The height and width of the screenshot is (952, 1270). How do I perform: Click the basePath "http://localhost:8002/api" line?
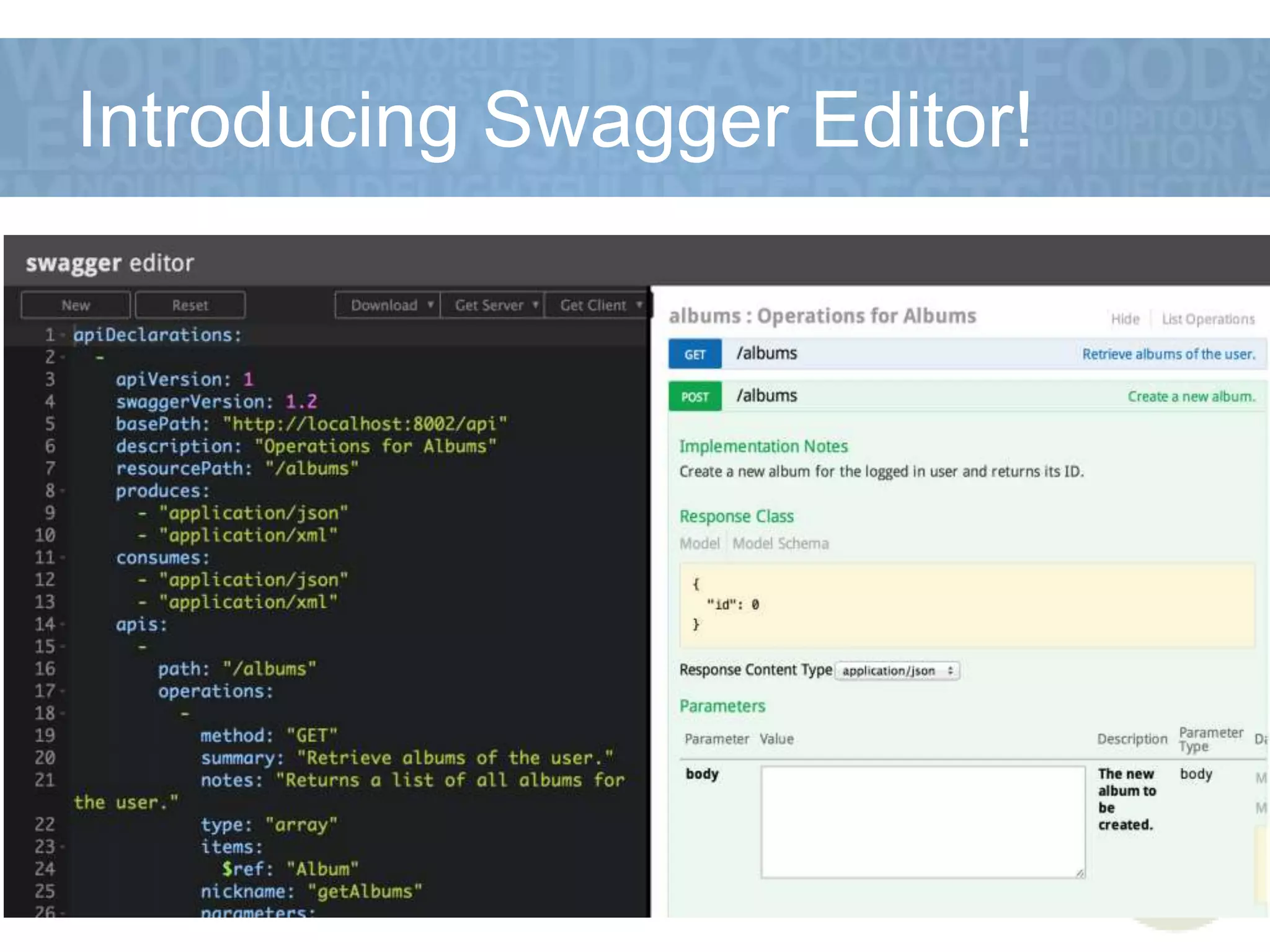point(311,424)
